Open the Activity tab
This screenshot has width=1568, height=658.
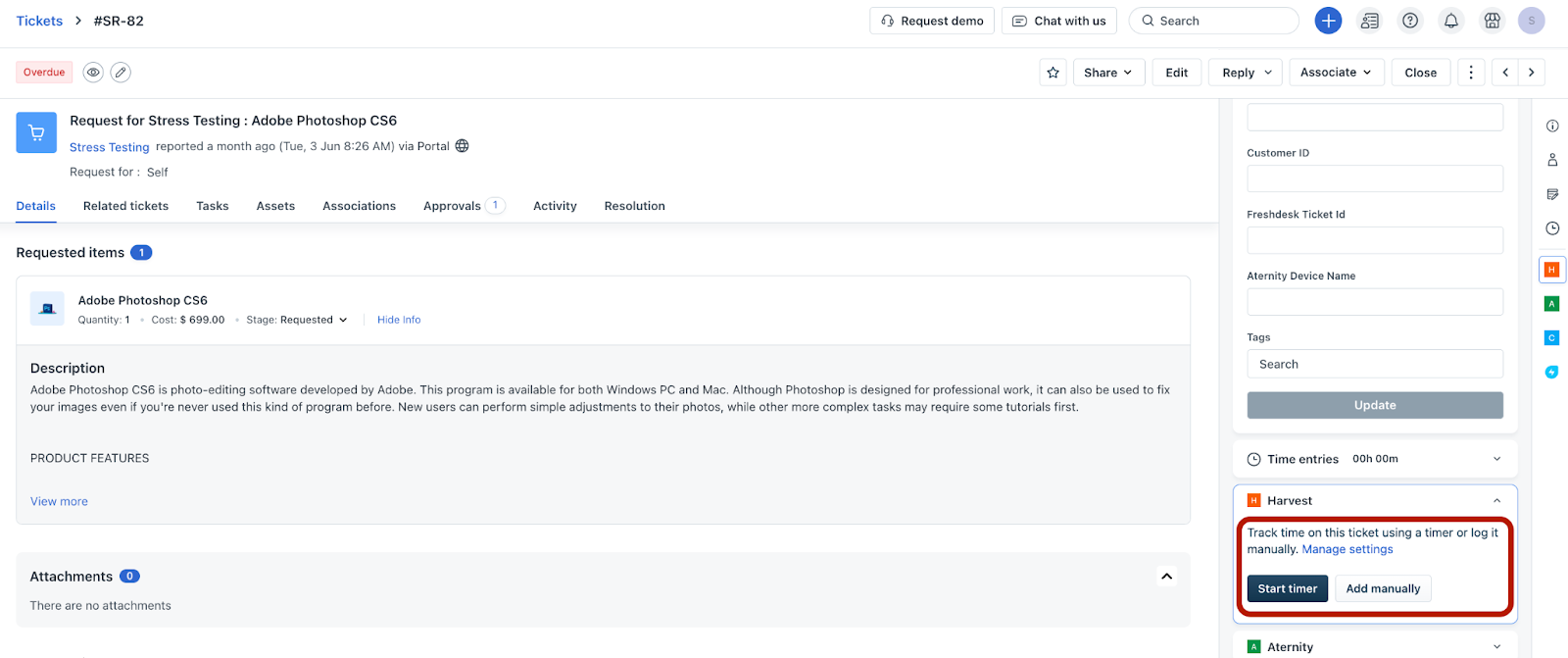(555, 206)
